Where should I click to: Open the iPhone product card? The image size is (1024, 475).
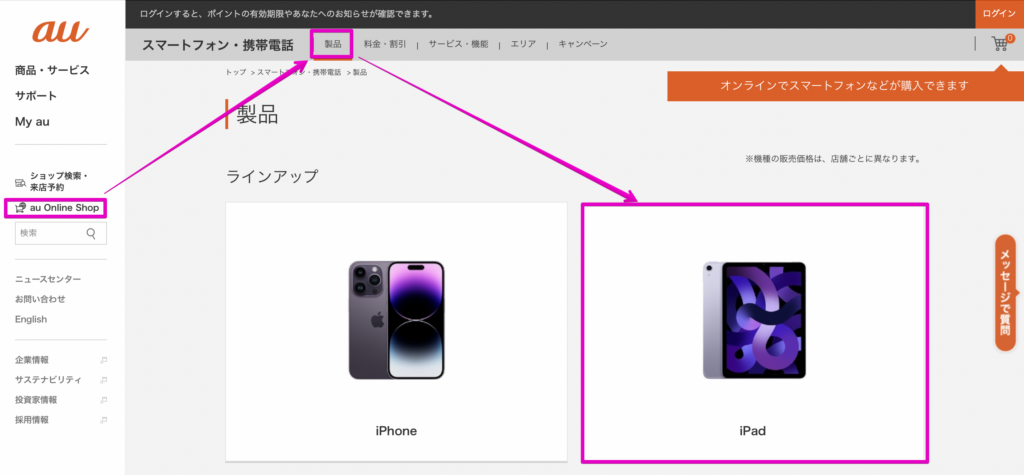[x=396, y=331]
